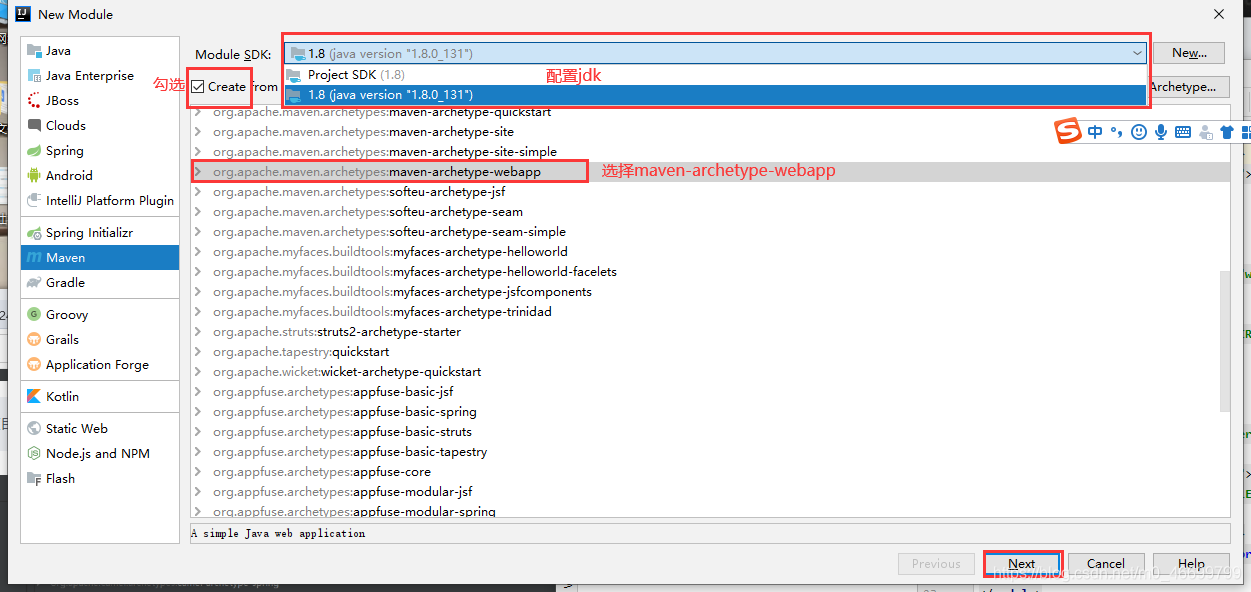
Task: Click Next button
Action: (1022, 564)
